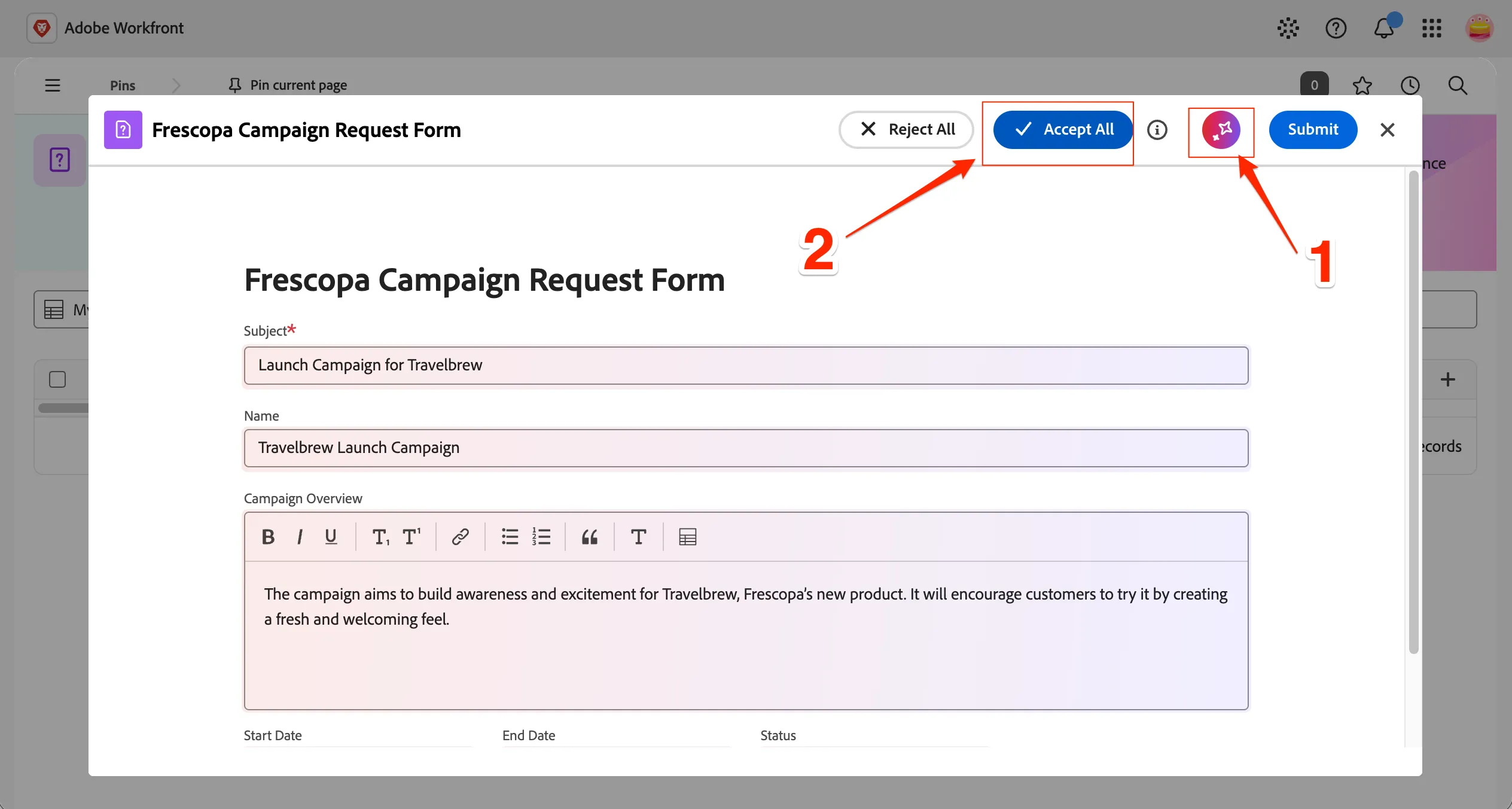Viewport: 1512px width, 809px height.
Task: Insert a link in Campaign Overview
Action: click(460, 537)
